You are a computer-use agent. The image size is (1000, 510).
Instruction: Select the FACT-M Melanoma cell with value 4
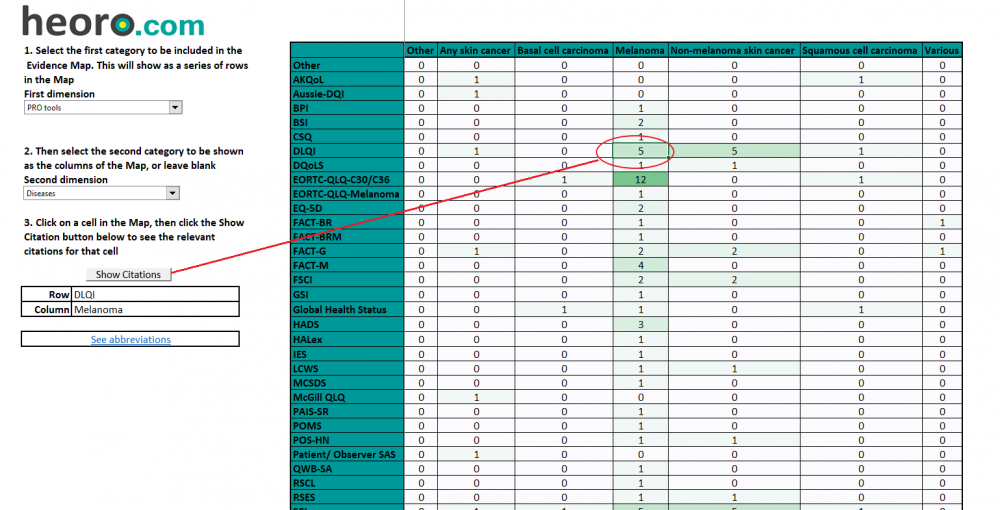[x=640, y=266]
